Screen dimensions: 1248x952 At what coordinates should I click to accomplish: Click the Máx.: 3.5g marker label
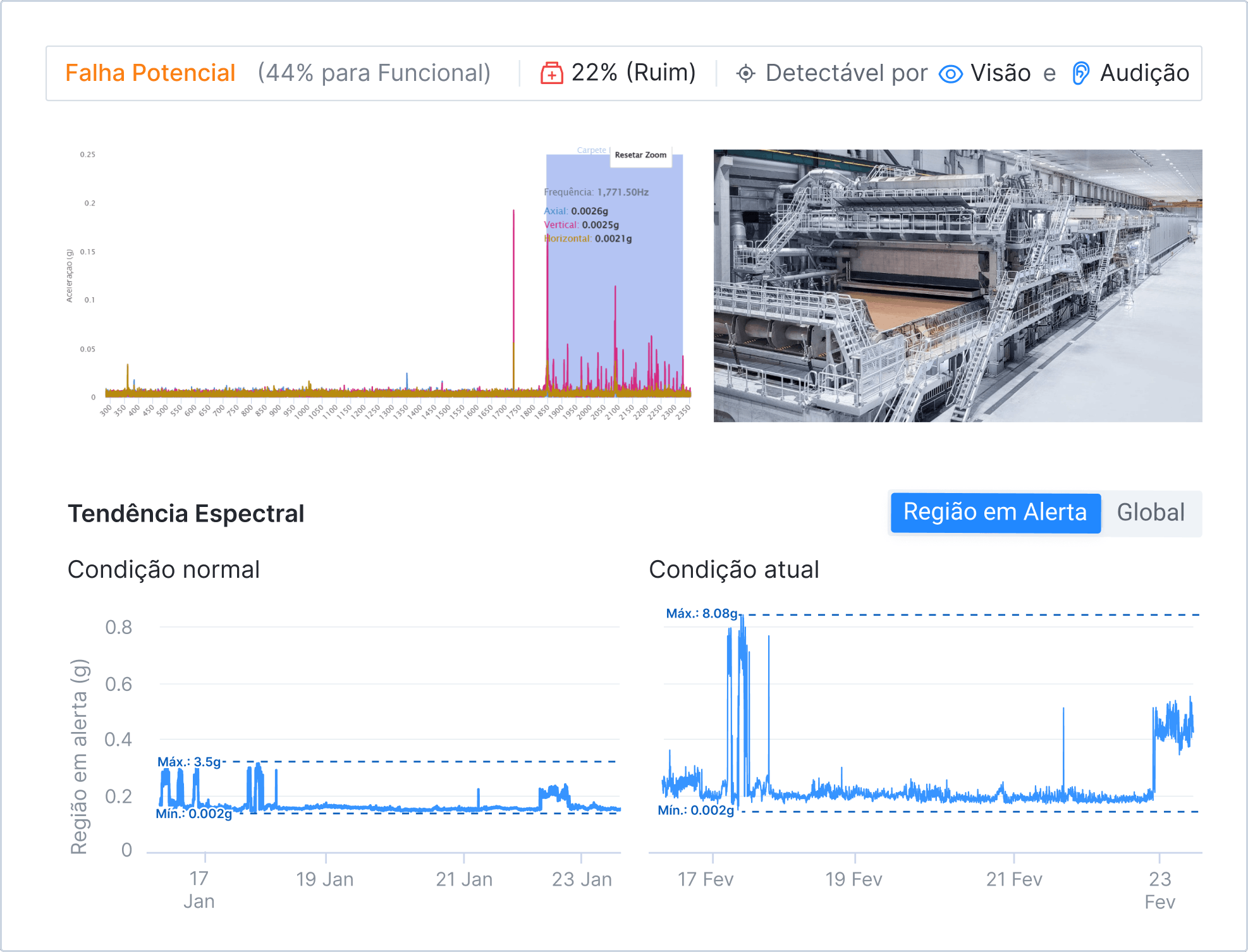pos(189,762)
